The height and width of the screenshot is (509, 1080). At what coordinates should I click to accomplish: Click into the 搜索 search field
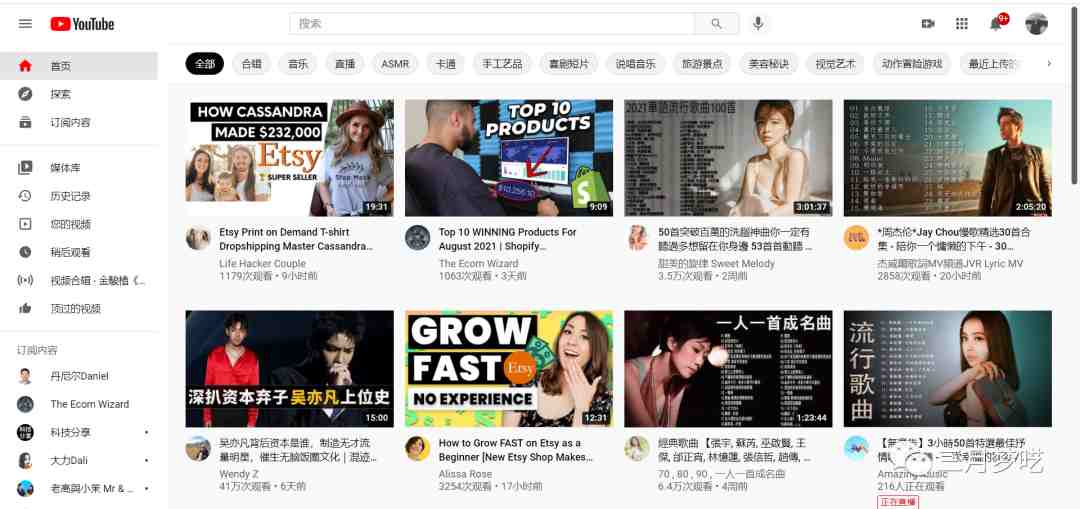coord(492,23)
